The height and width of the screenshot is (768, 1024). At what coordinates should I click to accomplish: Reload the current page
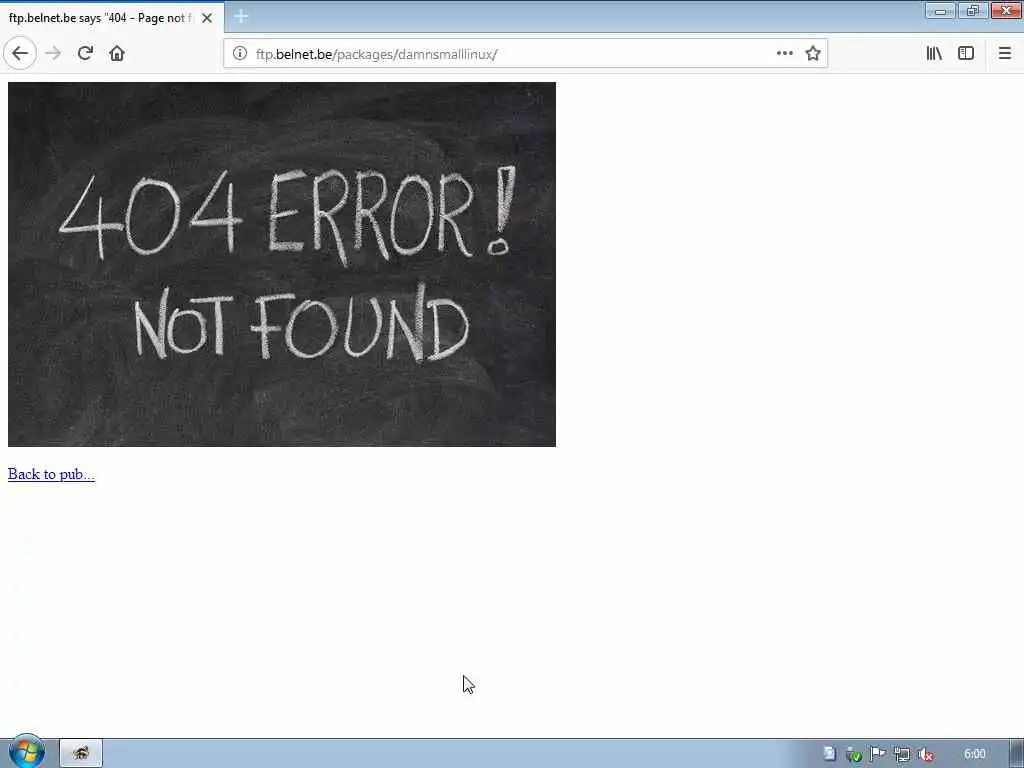(85, 54)
